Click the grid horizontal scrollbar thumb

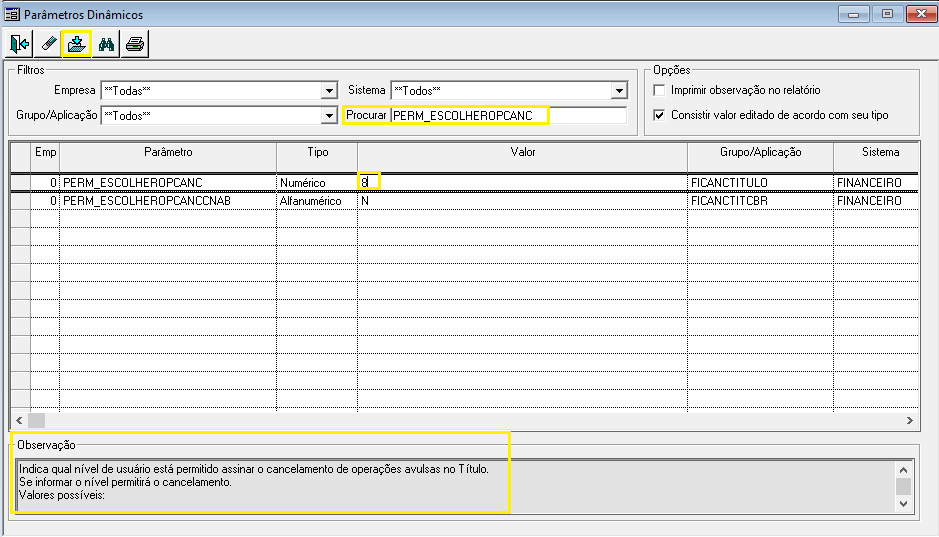click(37, 420)
